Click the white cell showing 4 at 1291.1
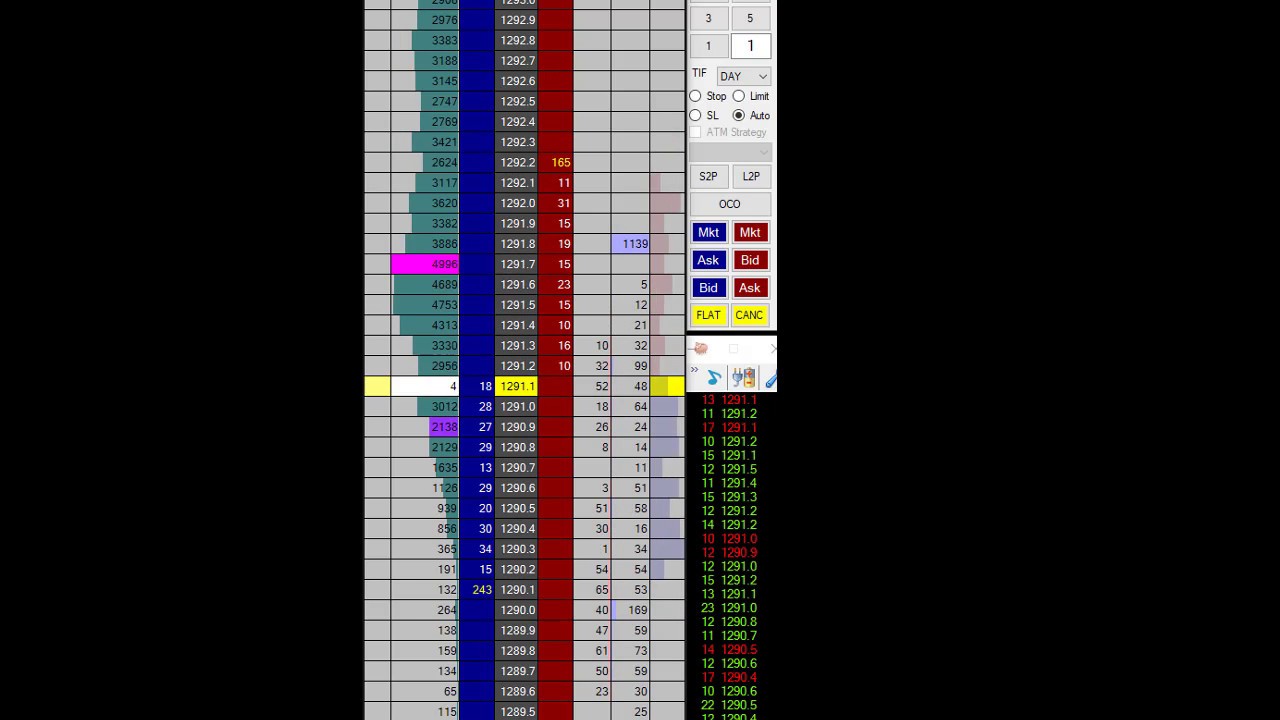 click(425, 386)
